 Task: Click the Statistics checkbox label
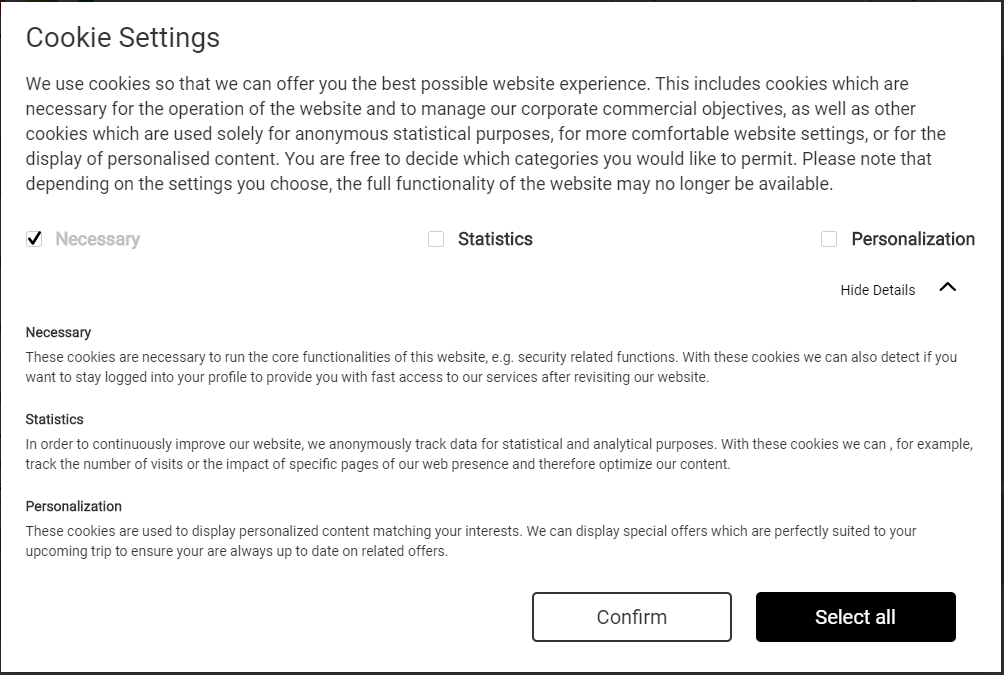(x=495, y=239)
